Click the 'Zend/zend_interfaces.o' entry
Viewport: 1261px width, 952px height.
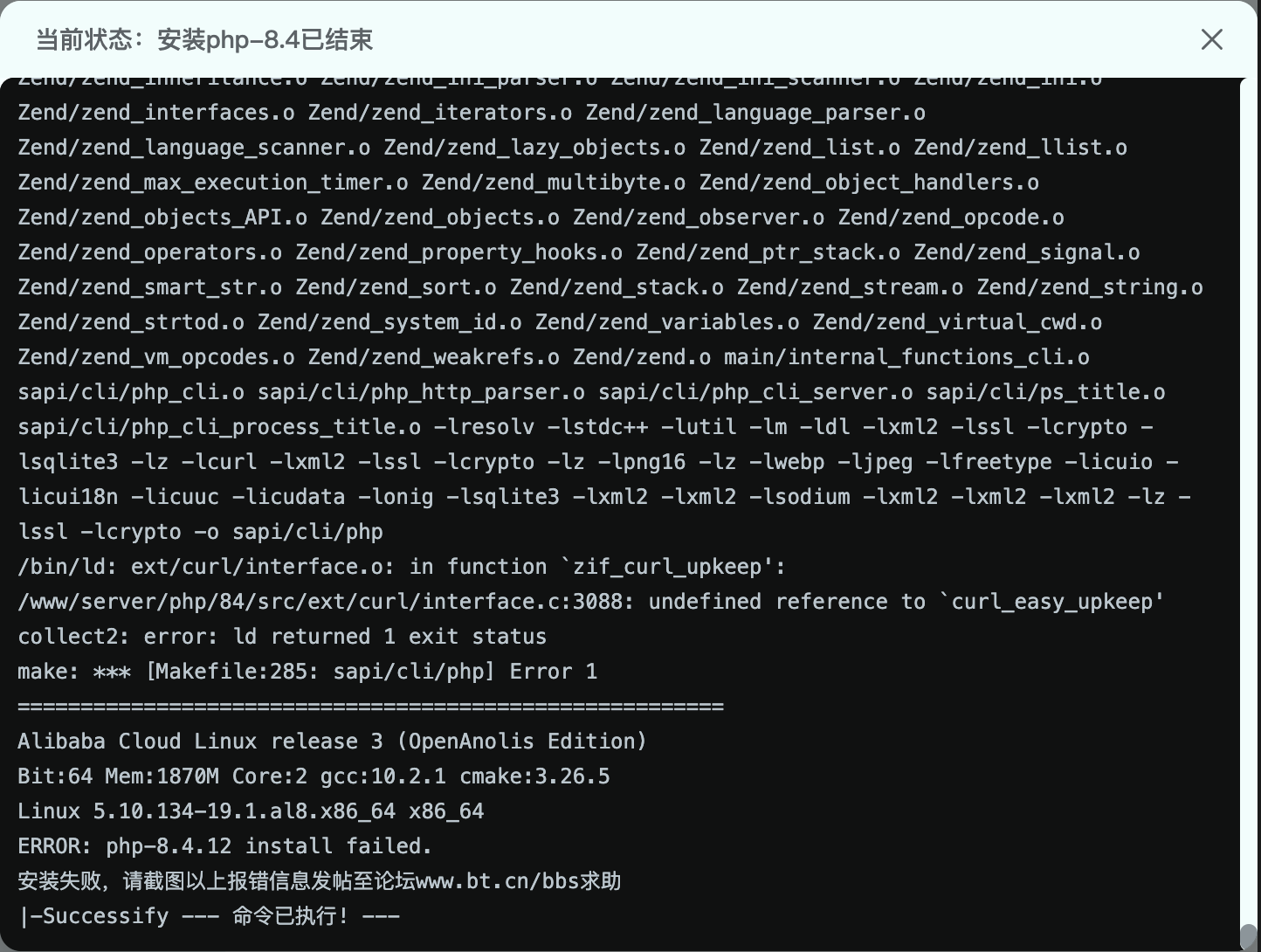point(155,112)
